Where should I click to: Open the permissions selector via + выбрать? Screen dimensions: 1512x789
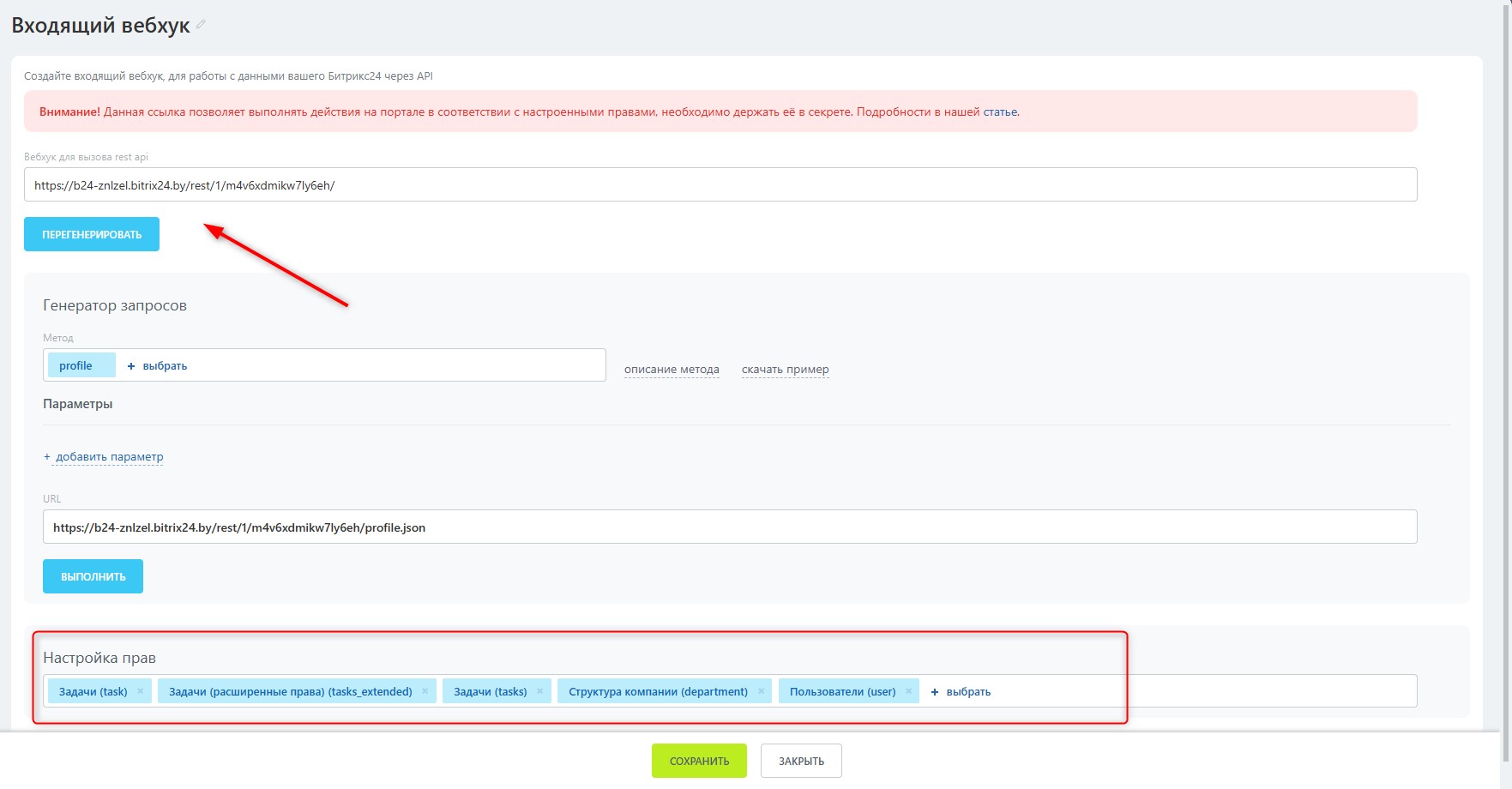[961, 691]
